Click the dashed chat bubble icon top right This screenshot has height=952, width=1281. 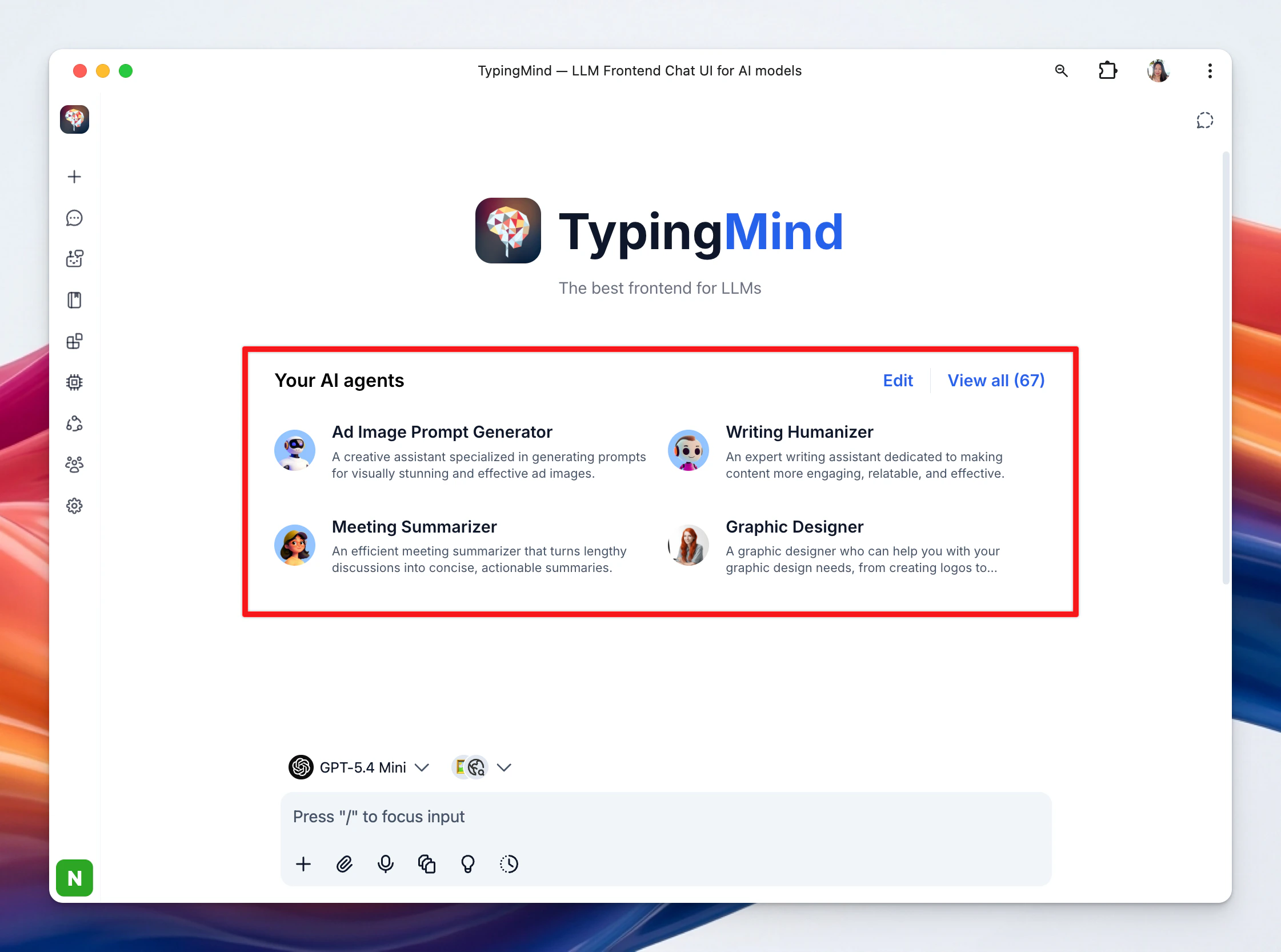(1204, 121)
